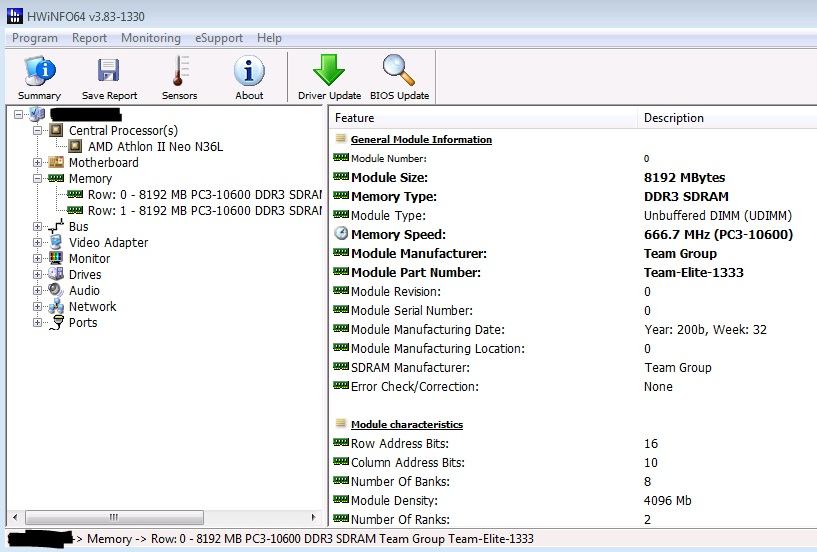This screenshot has width=817, height=552.
Task: Select AMD Athlon II Neo N36L
Action: [x=155, y=146]
